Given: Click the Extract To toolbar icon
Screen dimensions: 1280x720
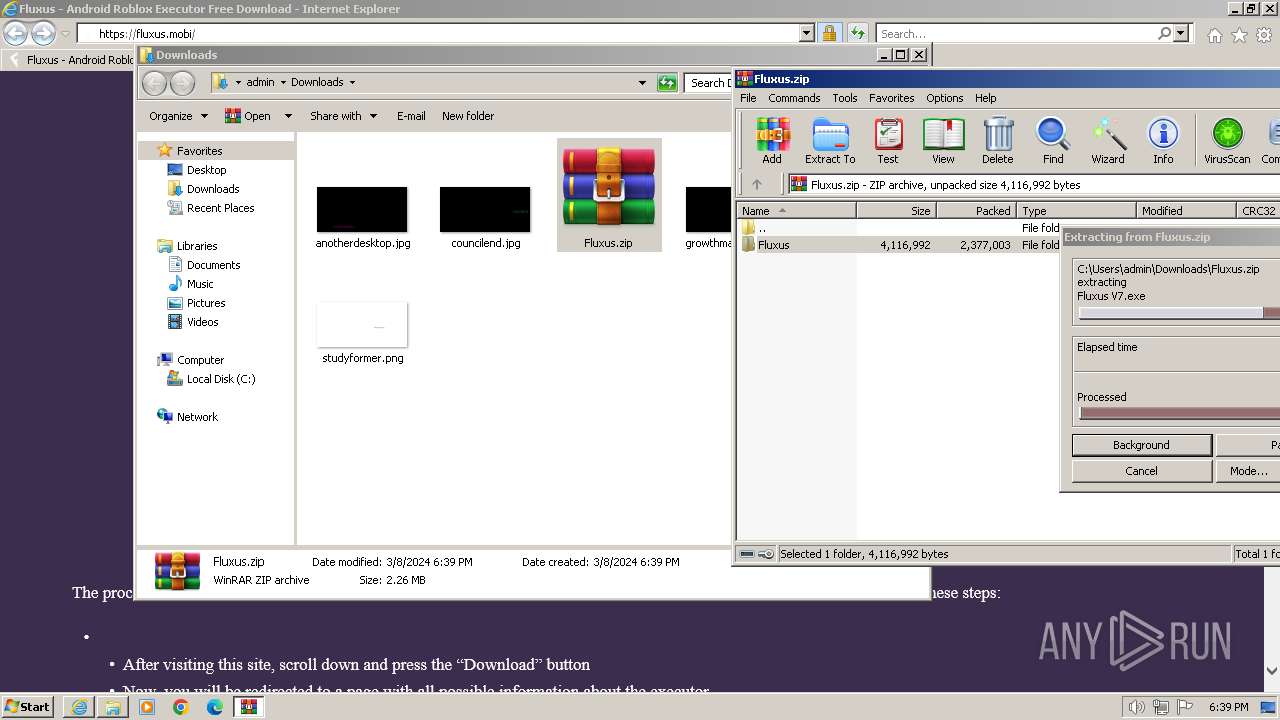Looking at the screenshot, I should [830, 140].
